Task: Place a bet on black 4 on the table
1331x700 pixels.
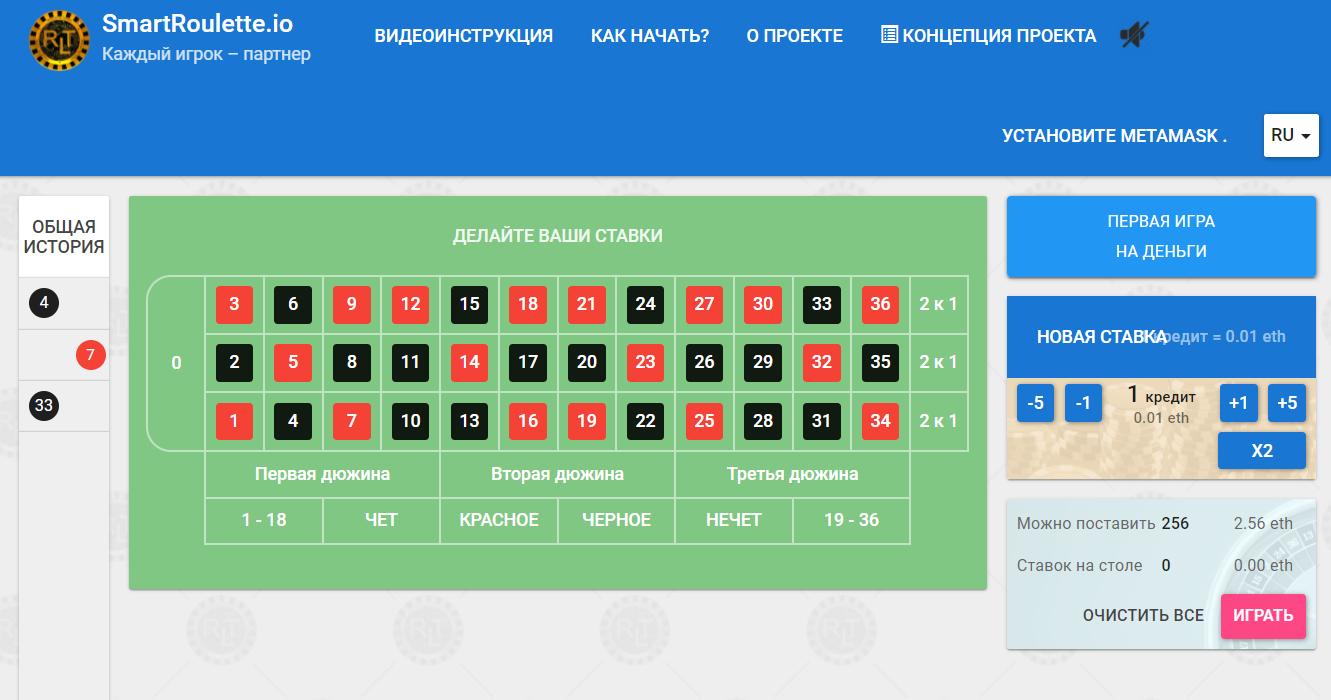Action: point(293,421)
